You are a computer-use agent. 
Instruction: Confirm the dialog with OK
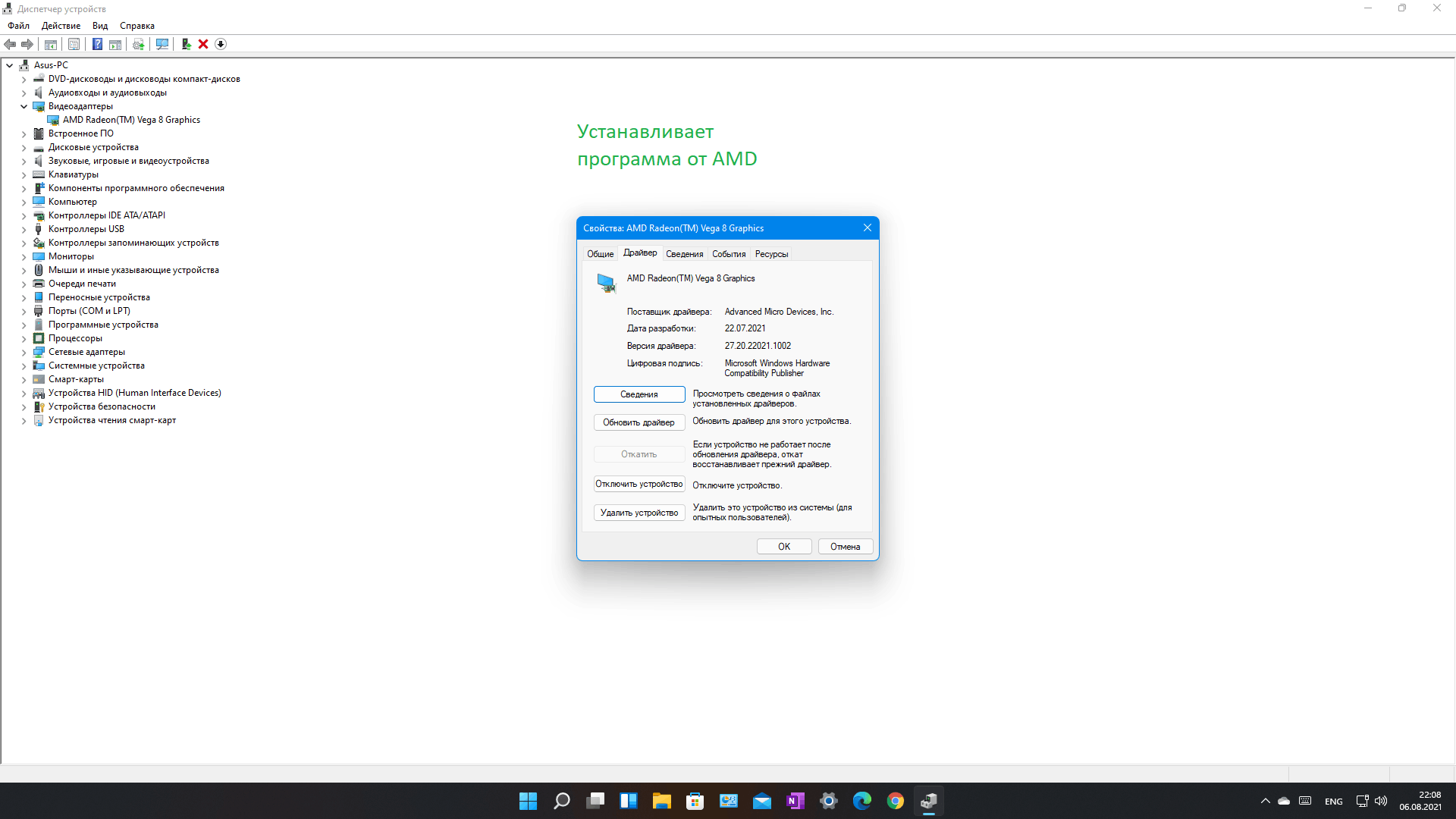784,547
